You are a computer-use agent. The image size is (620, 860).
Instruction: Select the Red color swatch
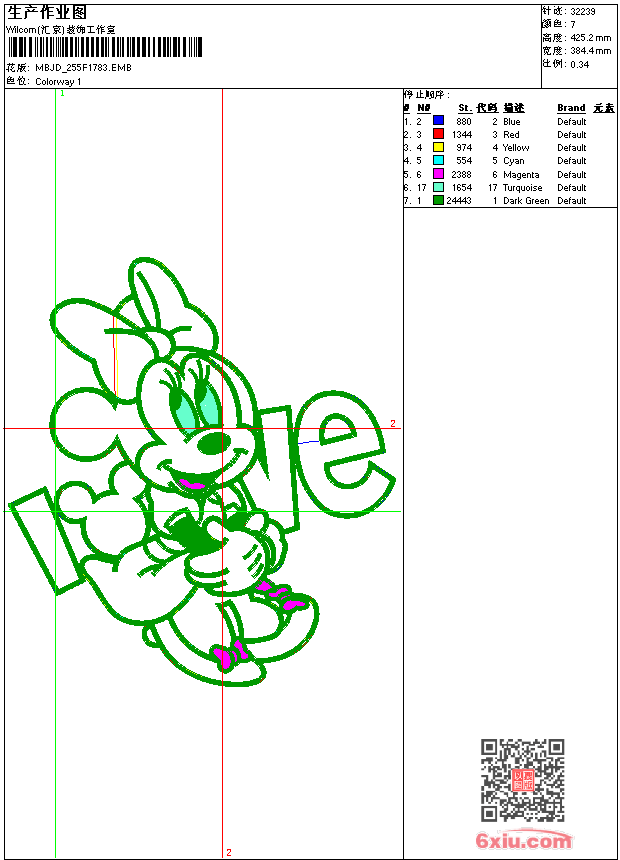(438, 133)
